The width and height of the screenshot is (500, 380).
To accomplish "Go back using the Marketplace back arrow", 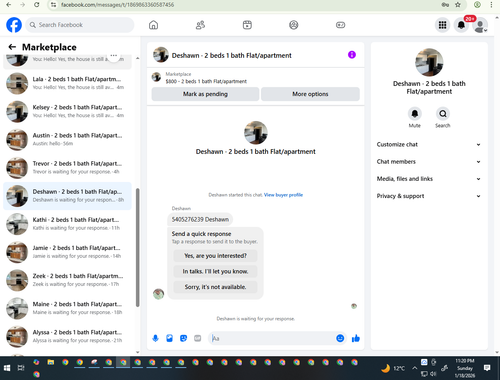I will (12, 47).
